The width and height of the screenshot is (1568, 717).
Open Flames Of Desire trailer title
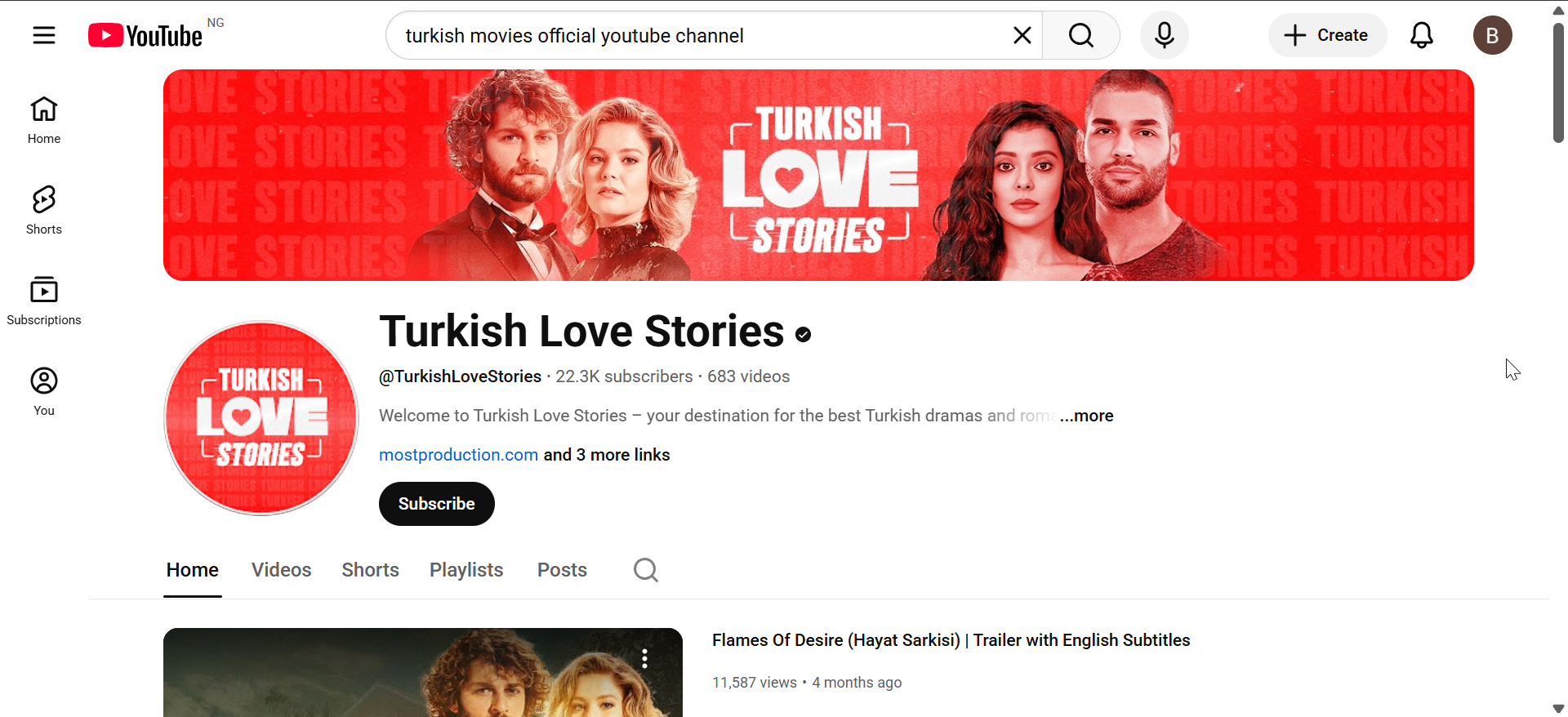[951, 640]
